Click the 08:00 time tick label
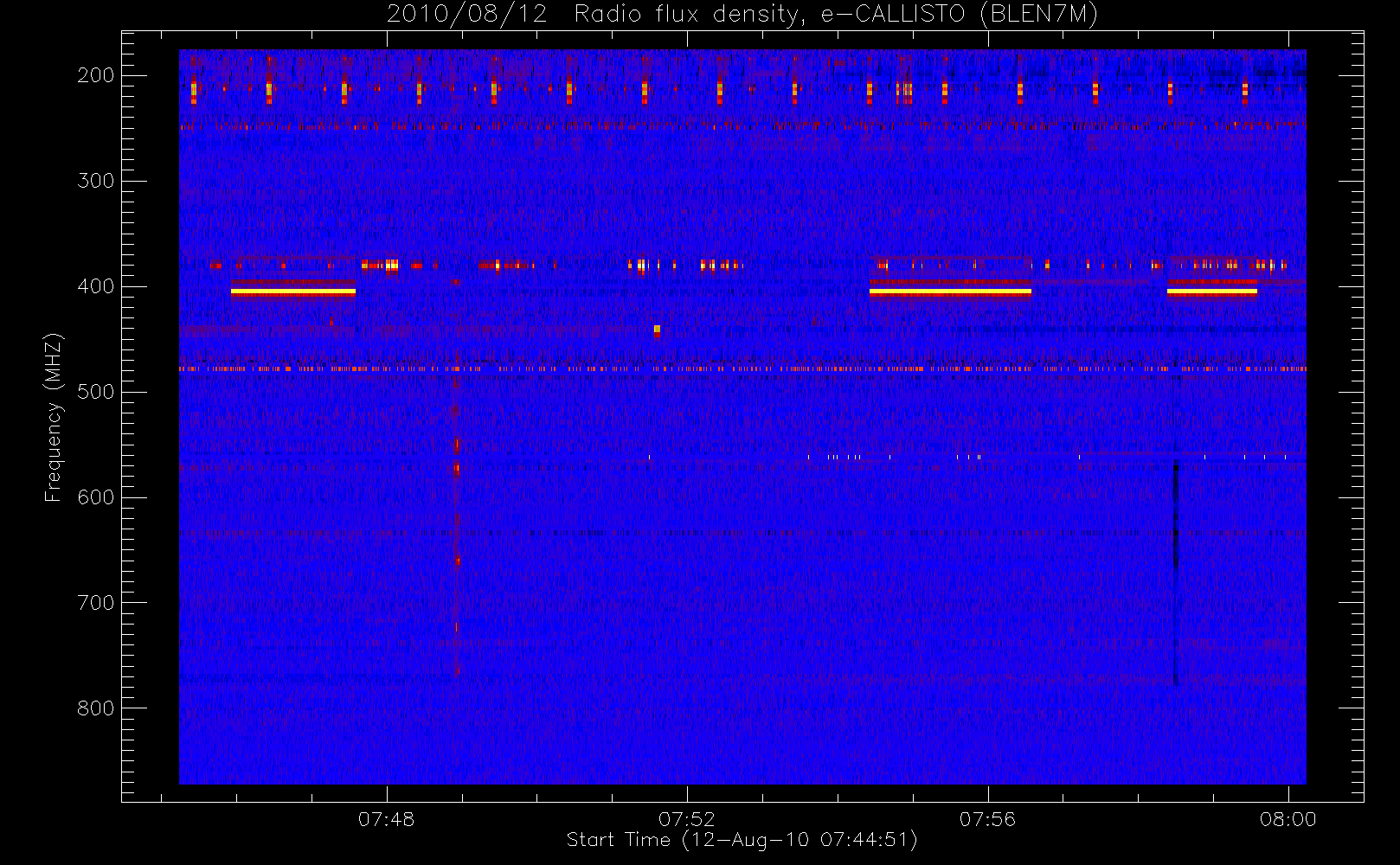This screenshot has height=865, width=1400. 1288,819
